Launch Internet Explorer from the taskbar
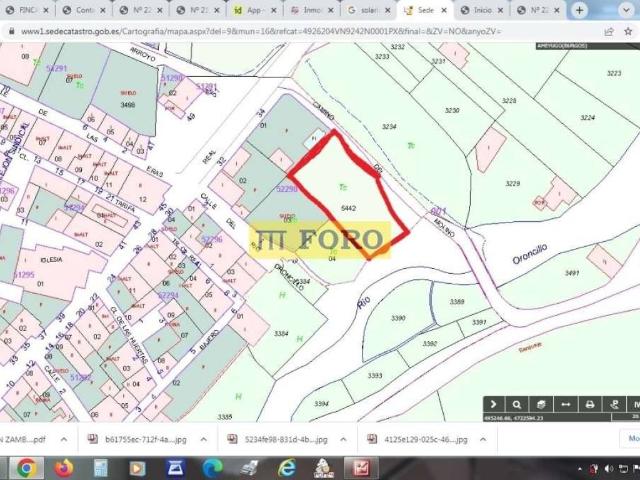 tap(287, 468)
